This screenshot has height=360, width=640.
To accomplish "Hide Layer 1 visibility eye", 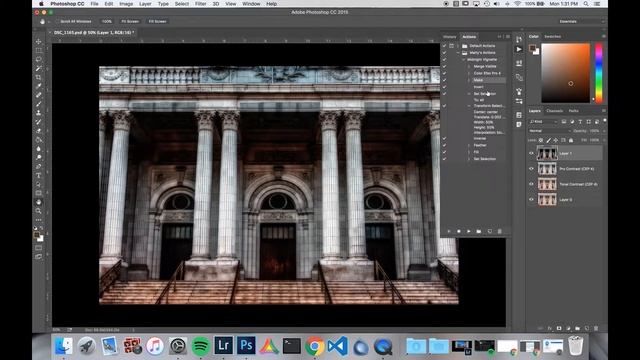I will point(531,153).
